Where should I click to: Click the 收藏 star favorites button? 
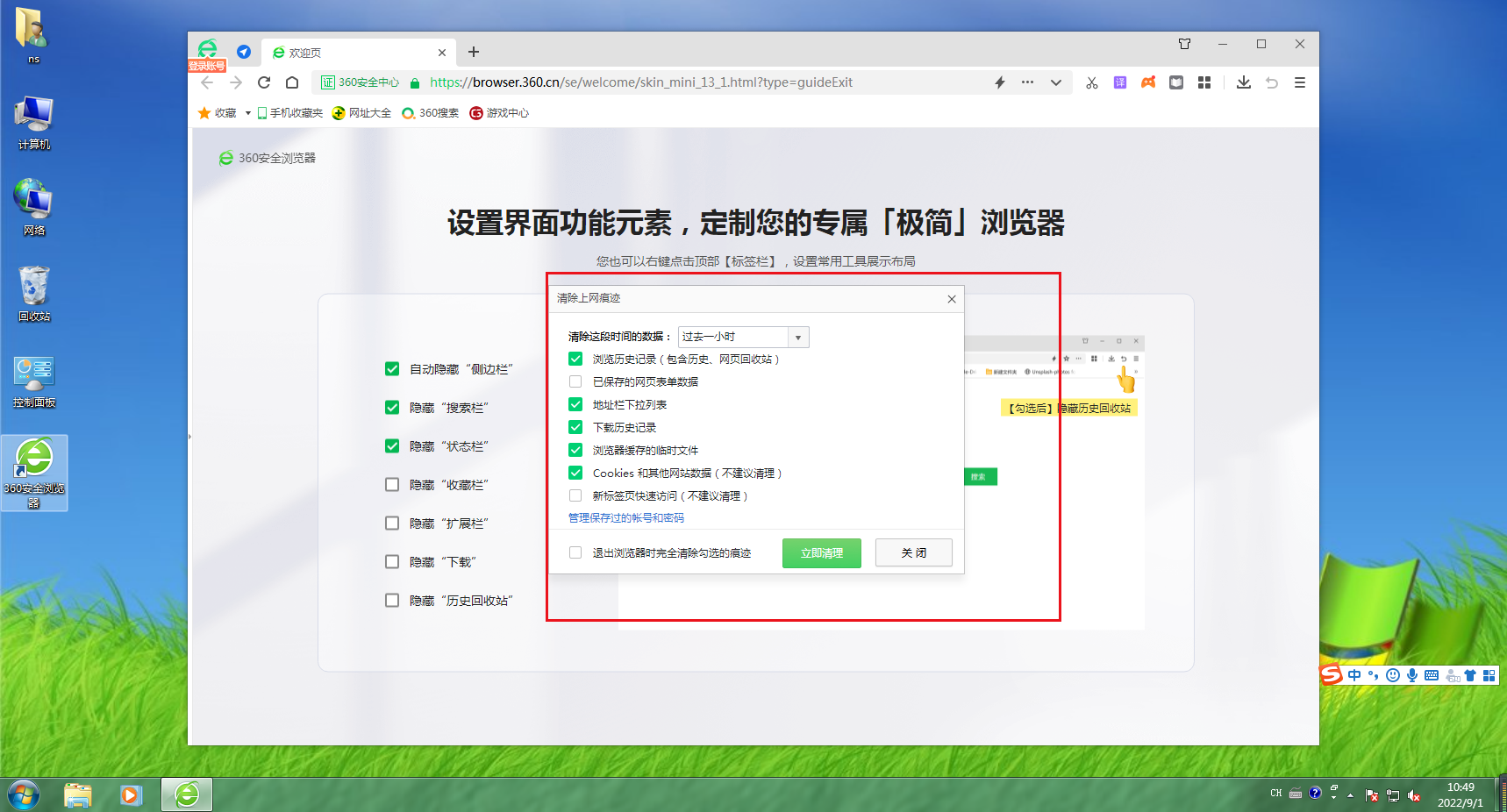(218, 113)
